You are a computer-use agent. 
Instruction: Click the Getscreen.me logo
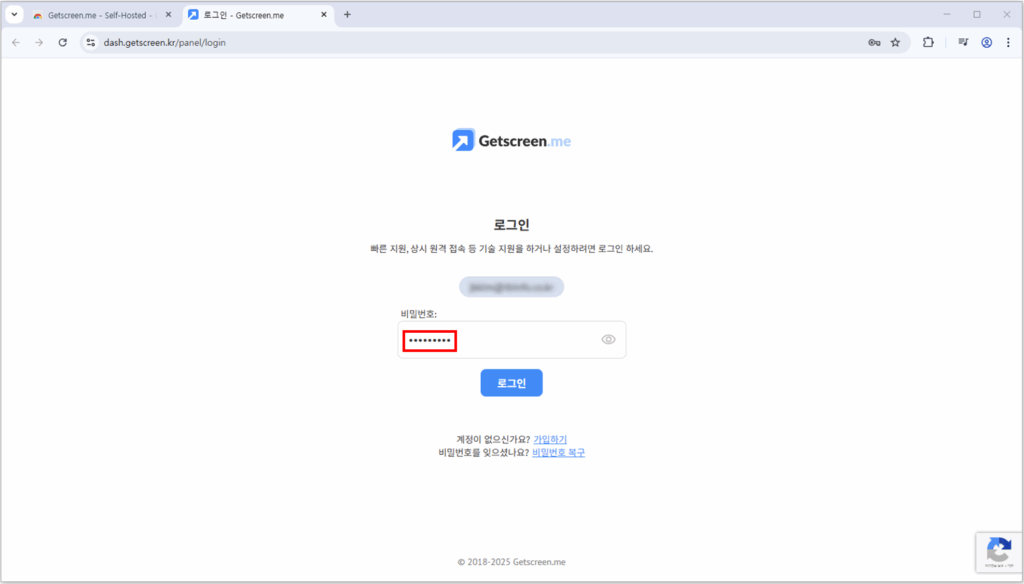[511, 140]
